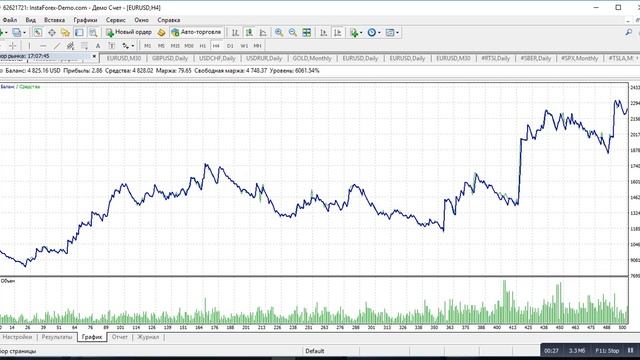
Task: Click the search magnifier icon at top right
Action: pyautogui.click(x=629, y=32)
